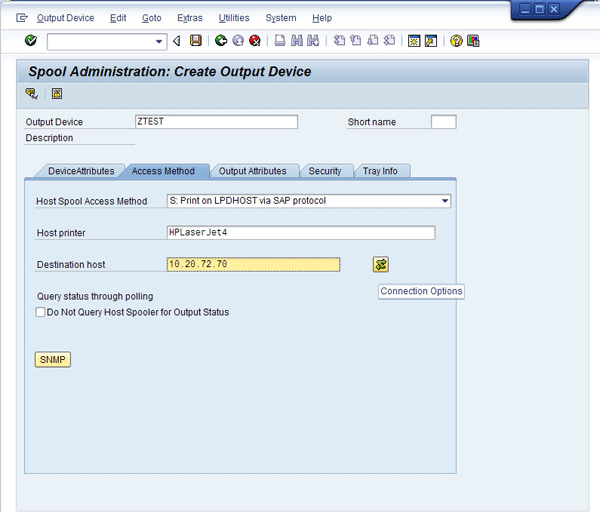Click the yellow Exit icon in toolbar

pyautogui.click(x=238, y=41)
